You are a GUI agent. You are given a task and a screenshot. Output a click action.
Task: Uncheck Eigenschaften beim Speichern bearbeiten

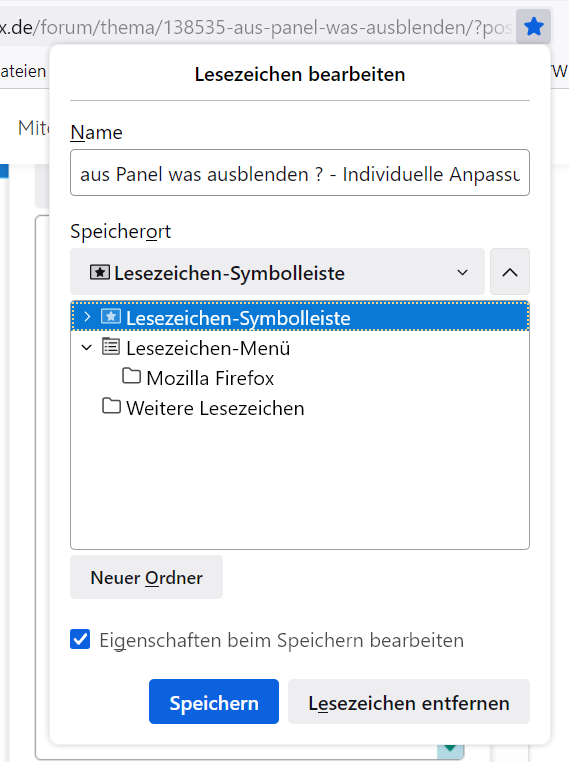point(80,639)
